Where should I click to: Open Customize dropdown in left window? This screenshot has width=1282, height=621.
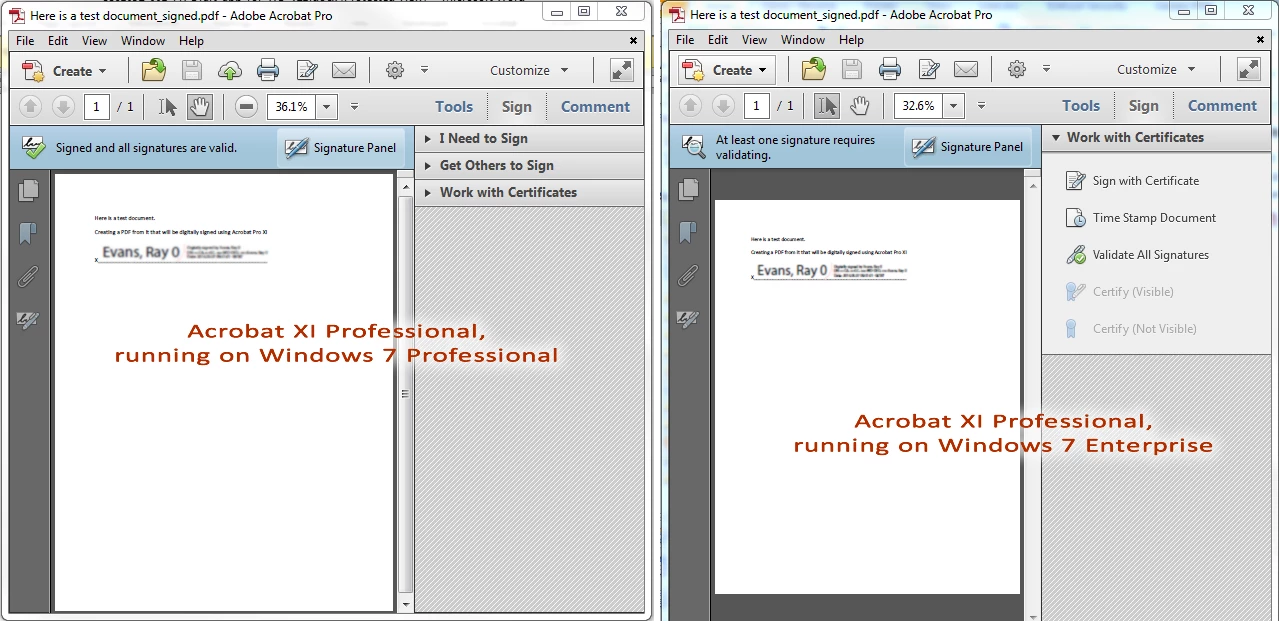[x=529, y=70]
